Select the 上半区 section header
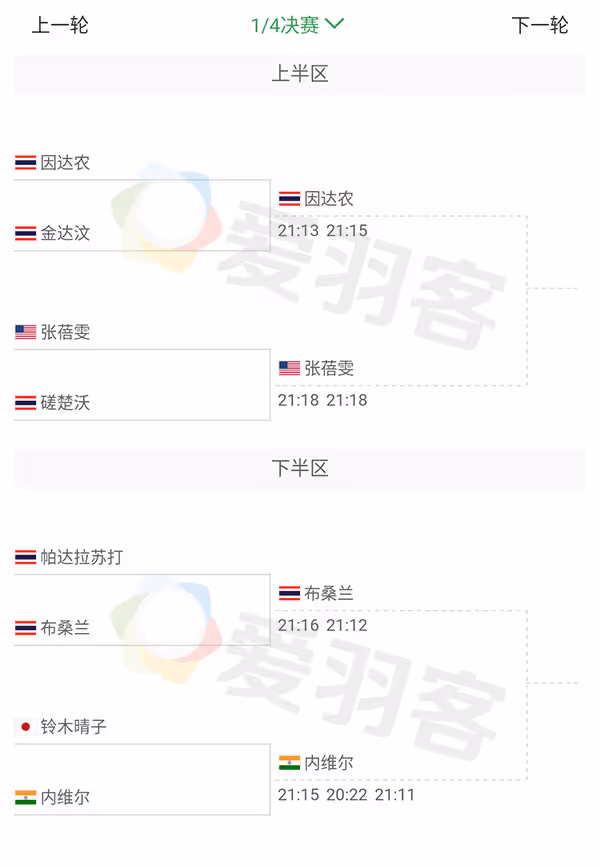 coord(300,74)
